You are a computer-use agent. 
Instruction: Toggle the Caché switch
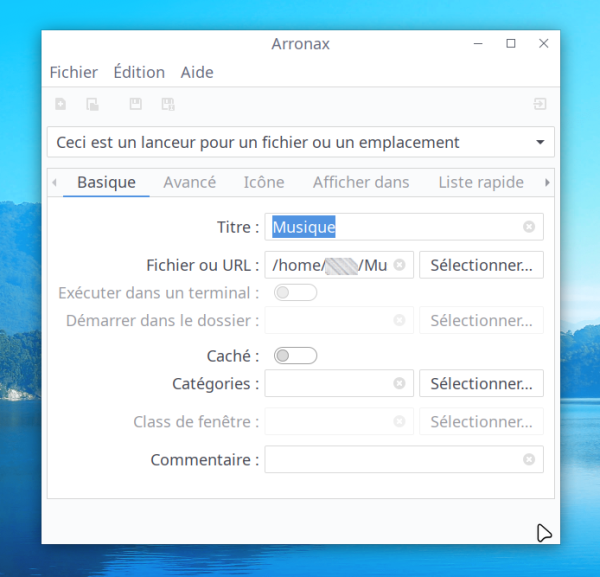(295, 355)
